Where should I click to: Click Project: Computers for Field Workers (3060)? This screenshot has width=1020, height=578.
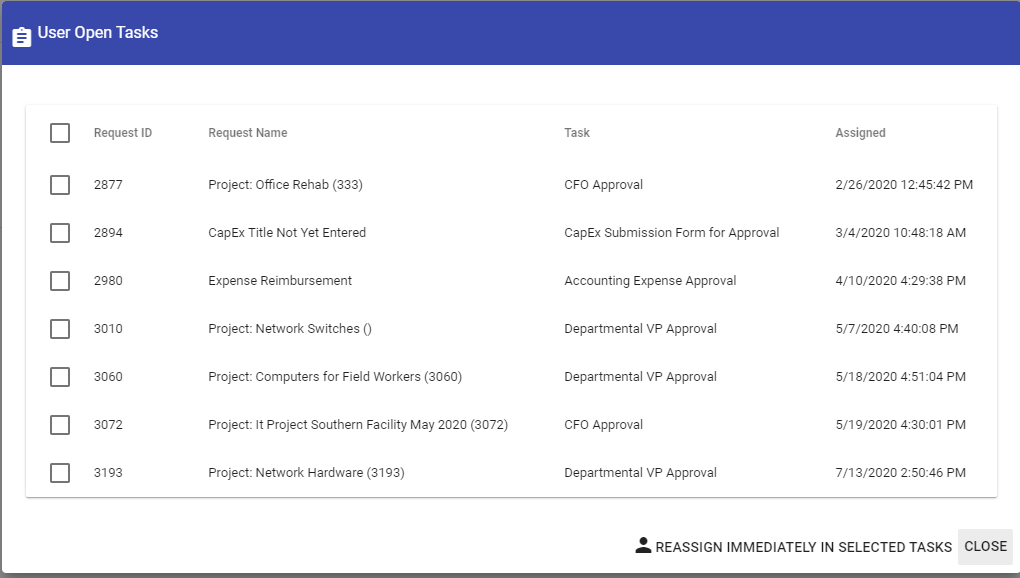[335, 377]
